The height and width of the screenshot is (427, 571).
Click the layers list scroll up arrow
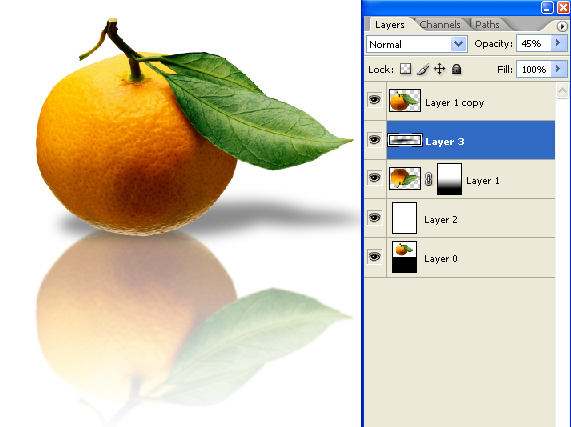coord(562,90)
